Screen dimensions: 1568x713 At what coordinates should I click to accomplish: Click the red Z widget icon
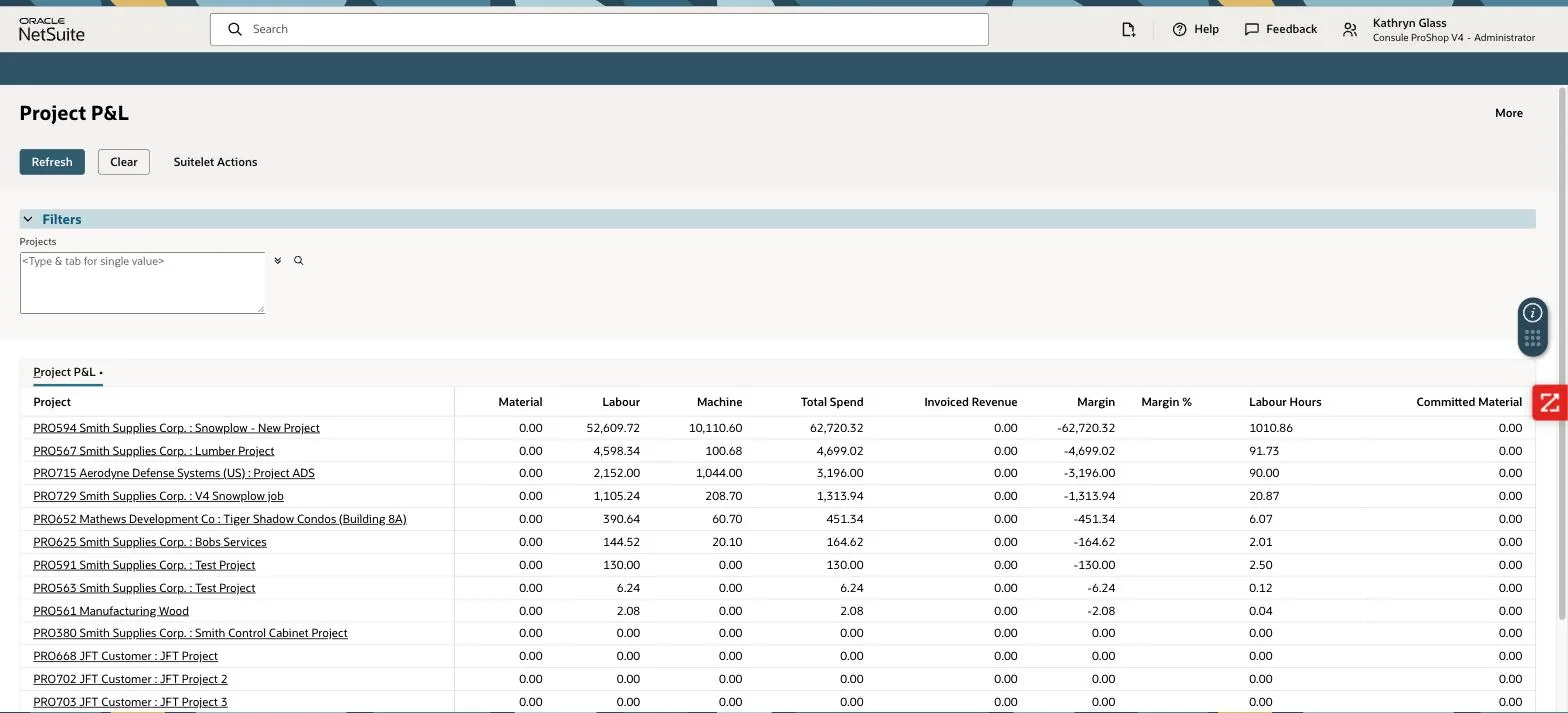click(1550, 403)
